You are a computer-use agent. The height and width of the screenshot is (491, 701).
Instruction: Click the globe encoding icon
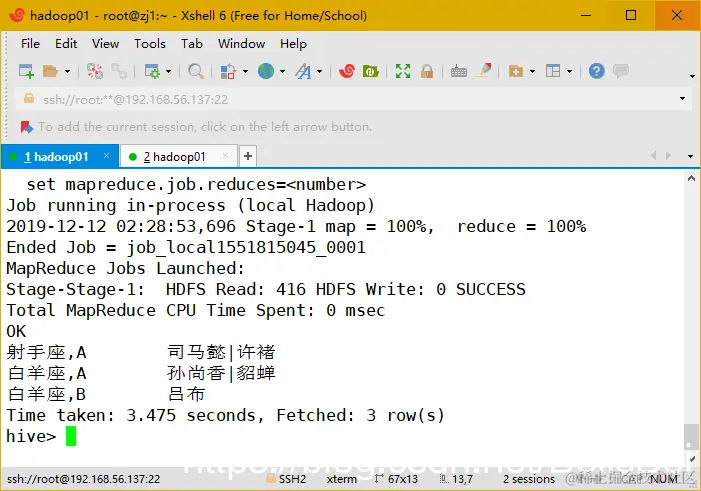tap(266, 71)
